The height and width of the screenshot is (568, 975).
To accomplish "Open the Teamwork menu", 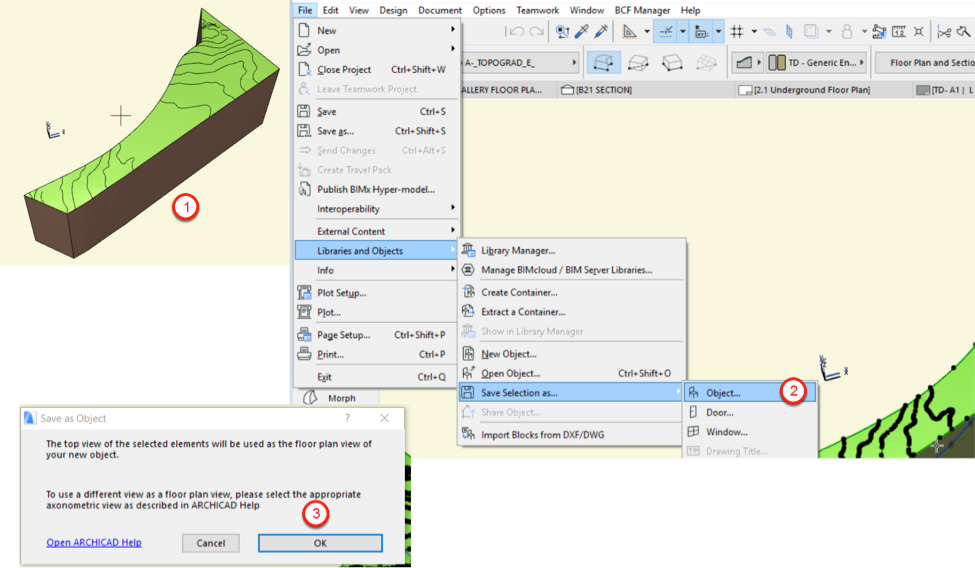I will 537,10.
